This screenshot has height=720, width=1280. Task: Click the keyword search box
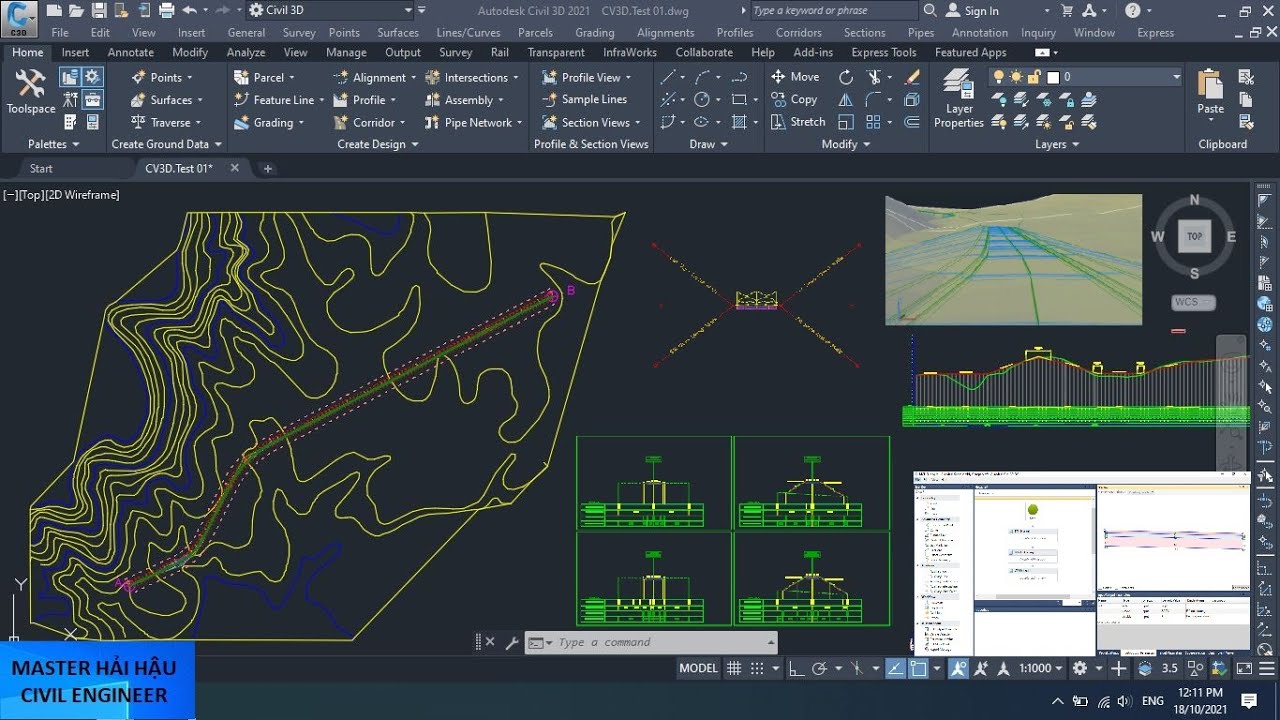[x=833, y=11]
